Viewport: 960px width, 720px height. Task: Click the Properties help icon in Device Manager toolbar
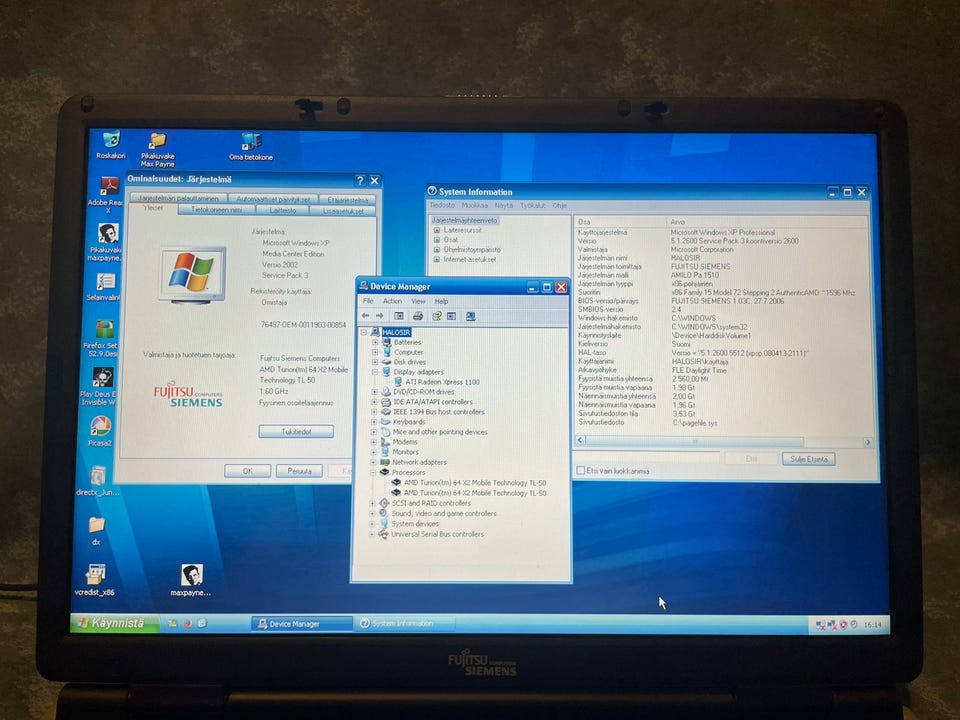point(437,316)
